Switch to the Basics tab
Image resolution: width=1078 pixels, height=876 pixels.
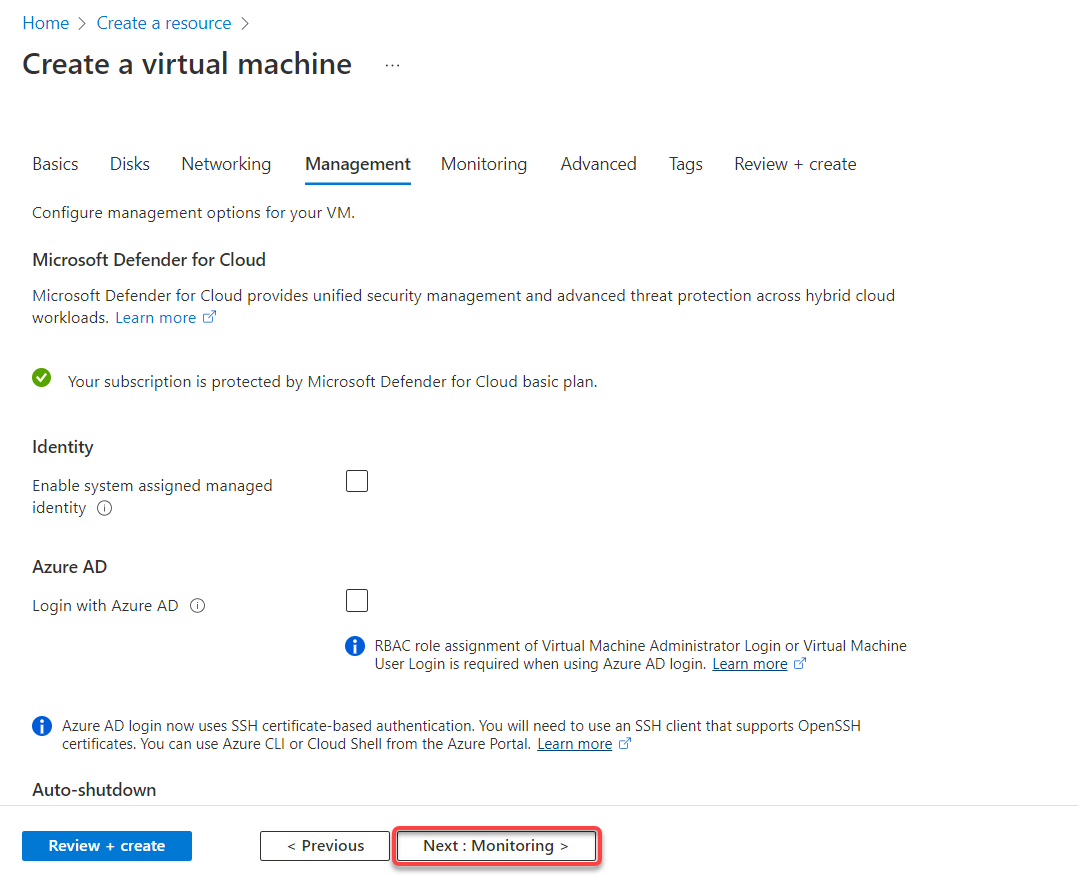click(55, 164)
